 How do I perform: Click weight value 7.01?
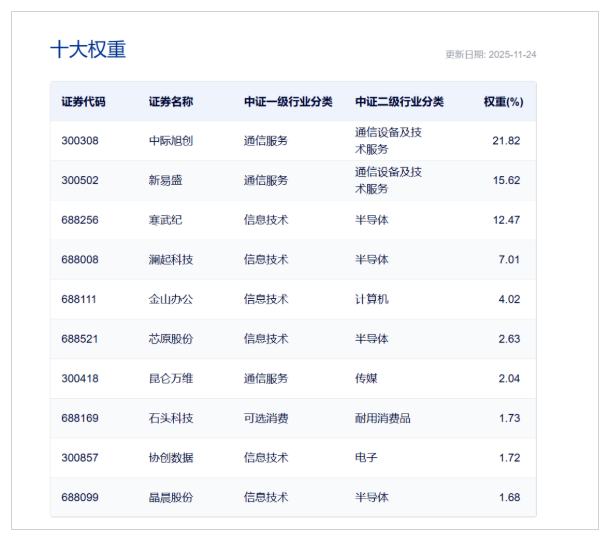coord(509,259)
